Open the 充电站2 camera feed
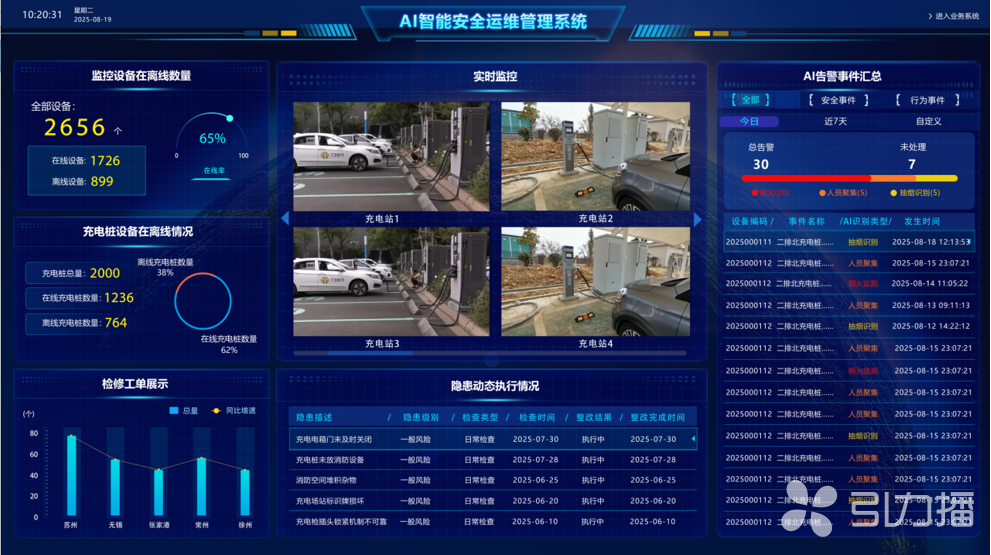Screen dimensions: 991x555 595,156
